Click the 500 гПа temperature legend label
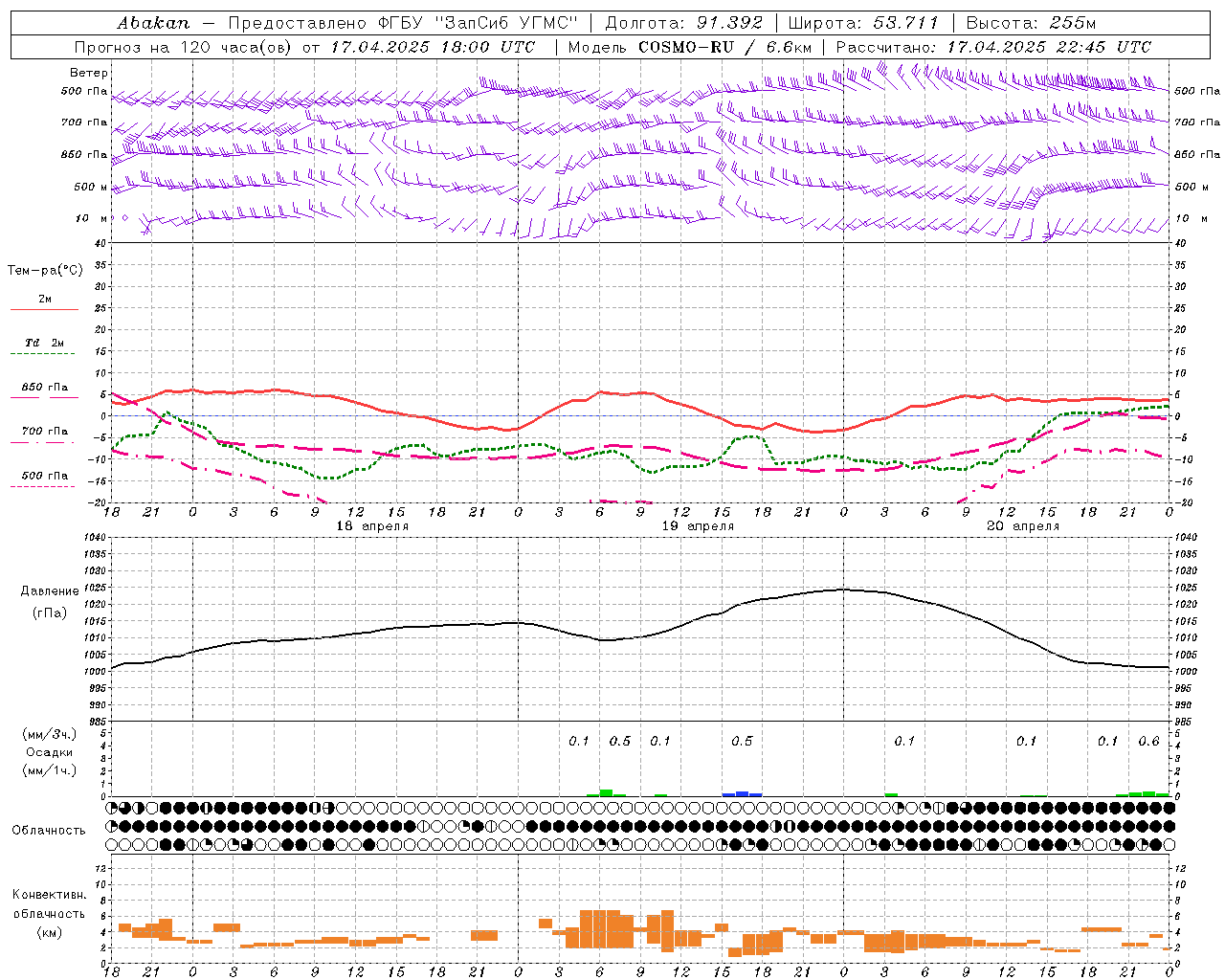 click(x=45, y=475)
